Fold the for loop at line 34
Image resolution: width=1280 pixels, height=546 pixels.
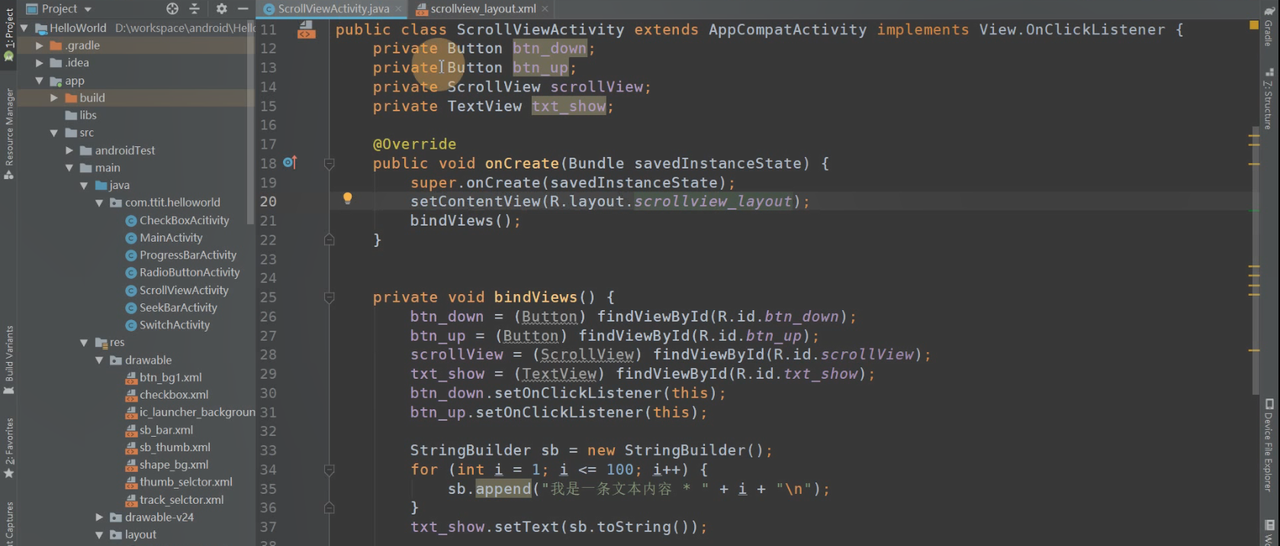pos(329,469)
